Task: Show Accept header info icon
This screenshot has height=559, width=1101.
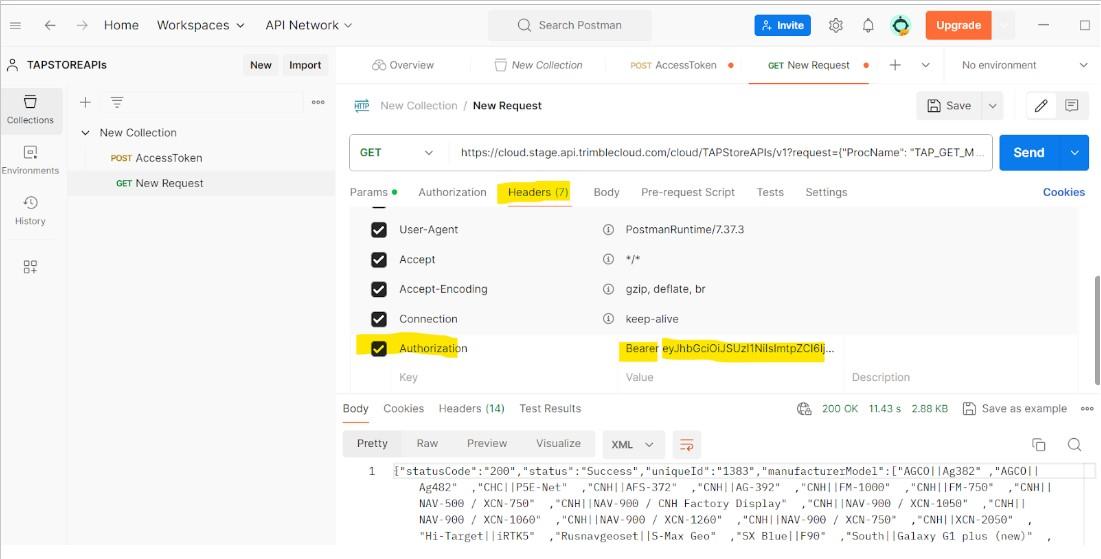Action: (x=609, y=259)
